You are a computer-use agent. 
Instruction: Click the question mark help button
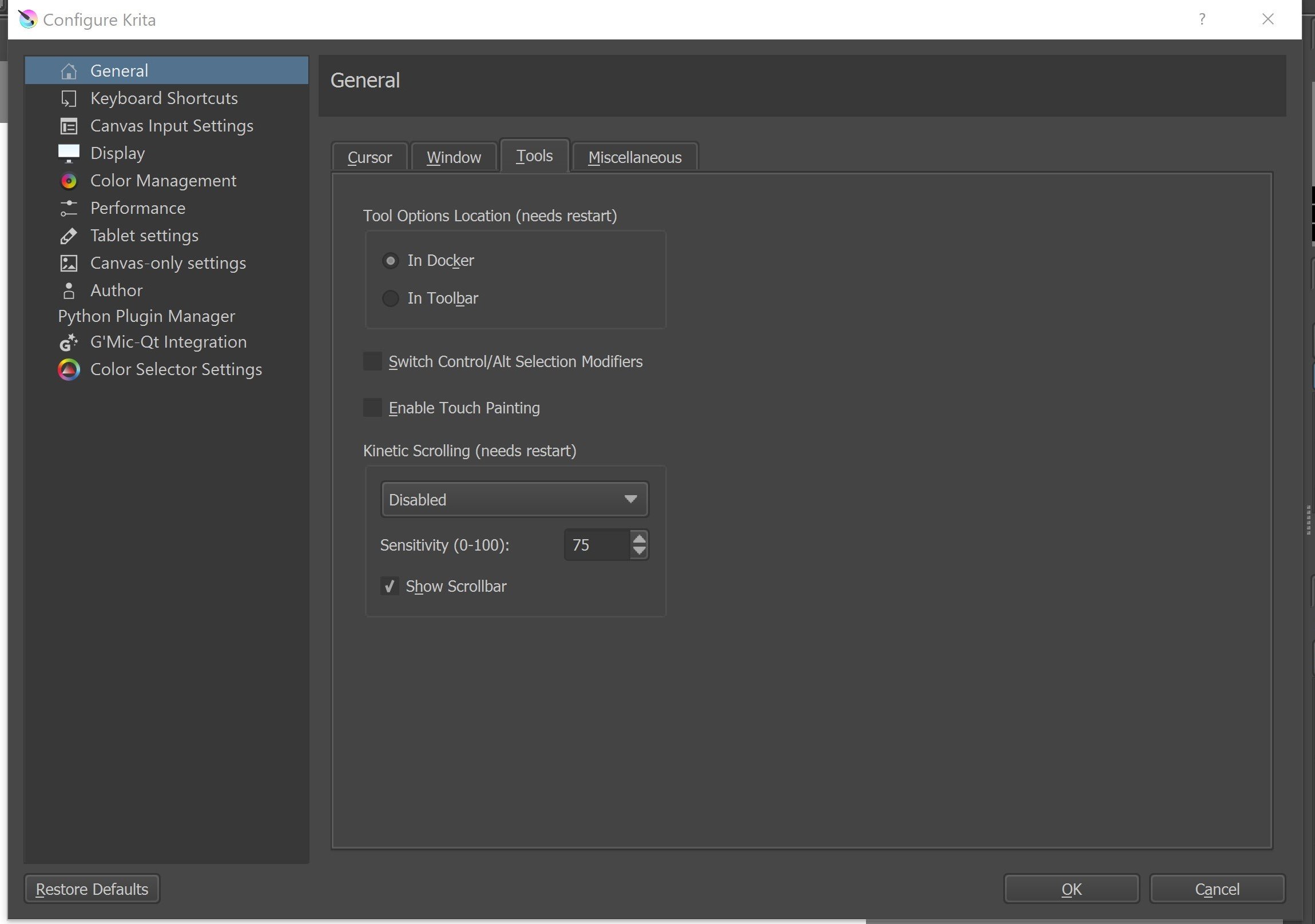click(1202, 19)
